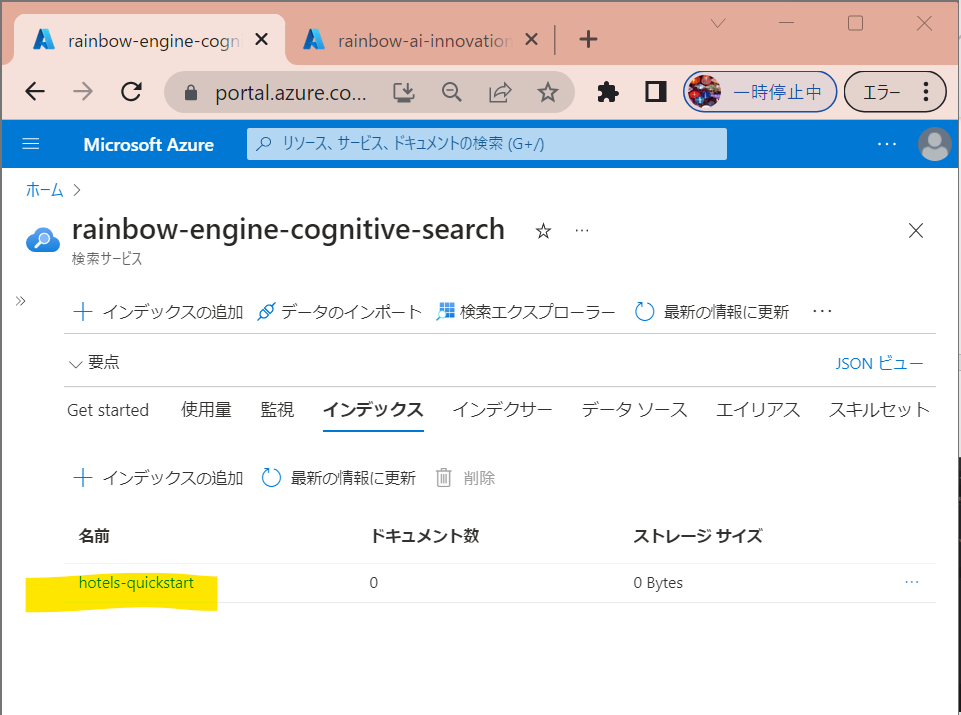
Task: Click the 検索サービス subtitle text
Action: pyautogui.click(x=107, y=259)
